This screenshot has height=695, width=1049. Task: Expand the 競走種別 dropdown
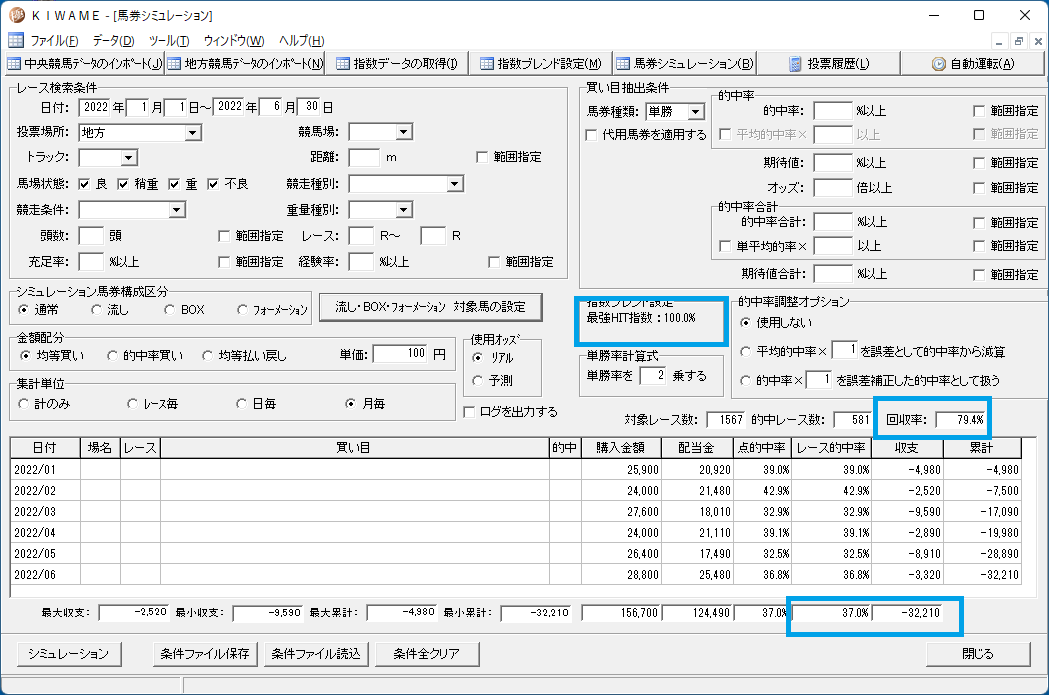tap(455, 184)
